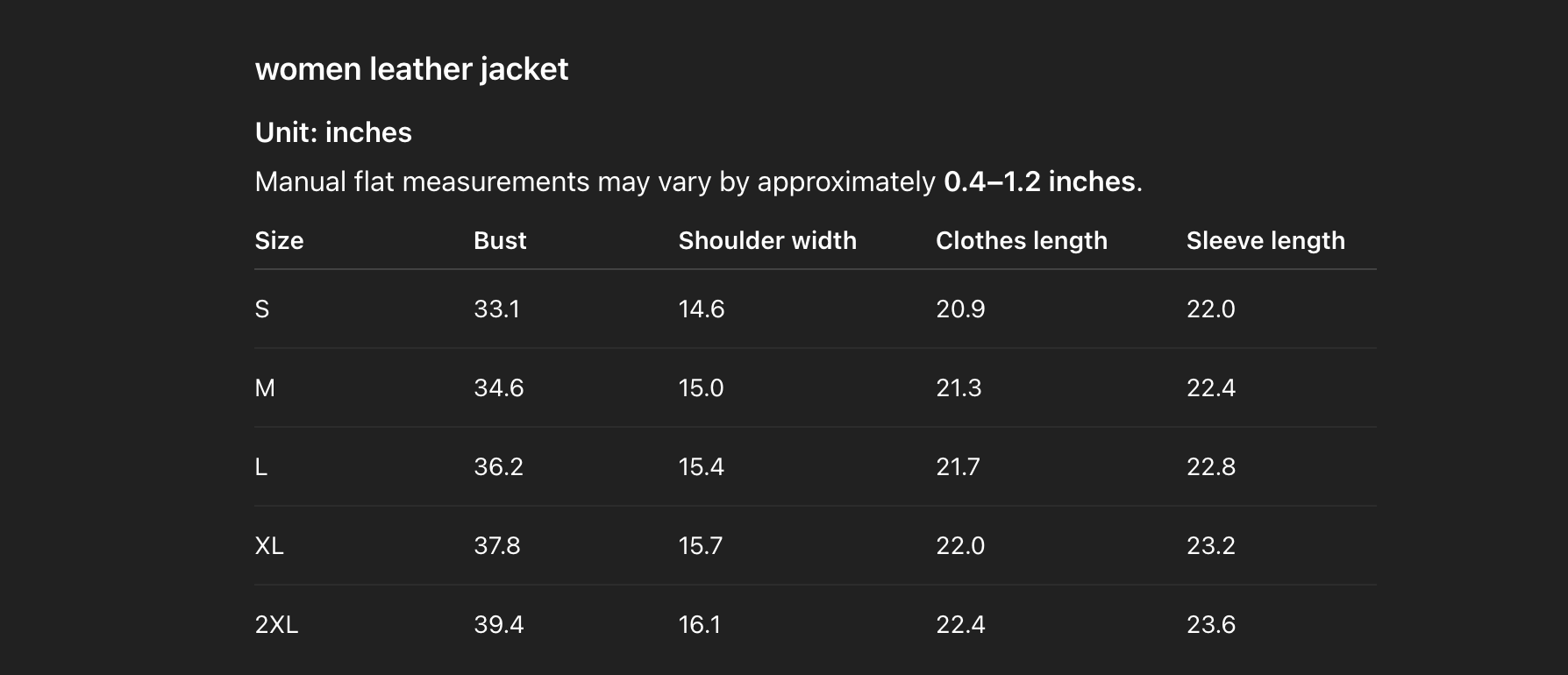Click the clothes length value 21.7
The width and height of the screenshot is (1568, 675).
pyautogui.click(x=958, y=467)
